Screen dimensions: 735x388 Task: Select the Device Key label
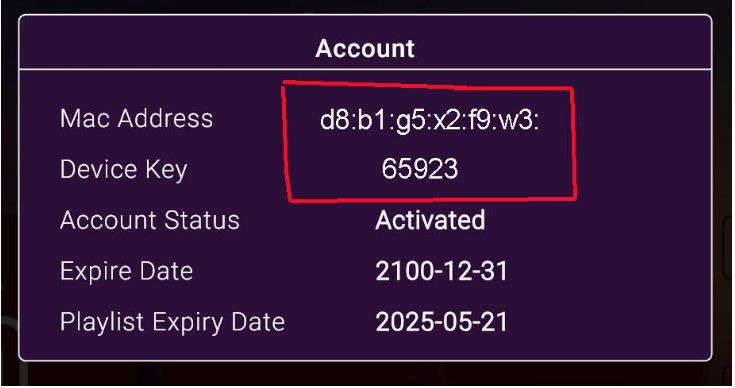click(x=124, y=170)
